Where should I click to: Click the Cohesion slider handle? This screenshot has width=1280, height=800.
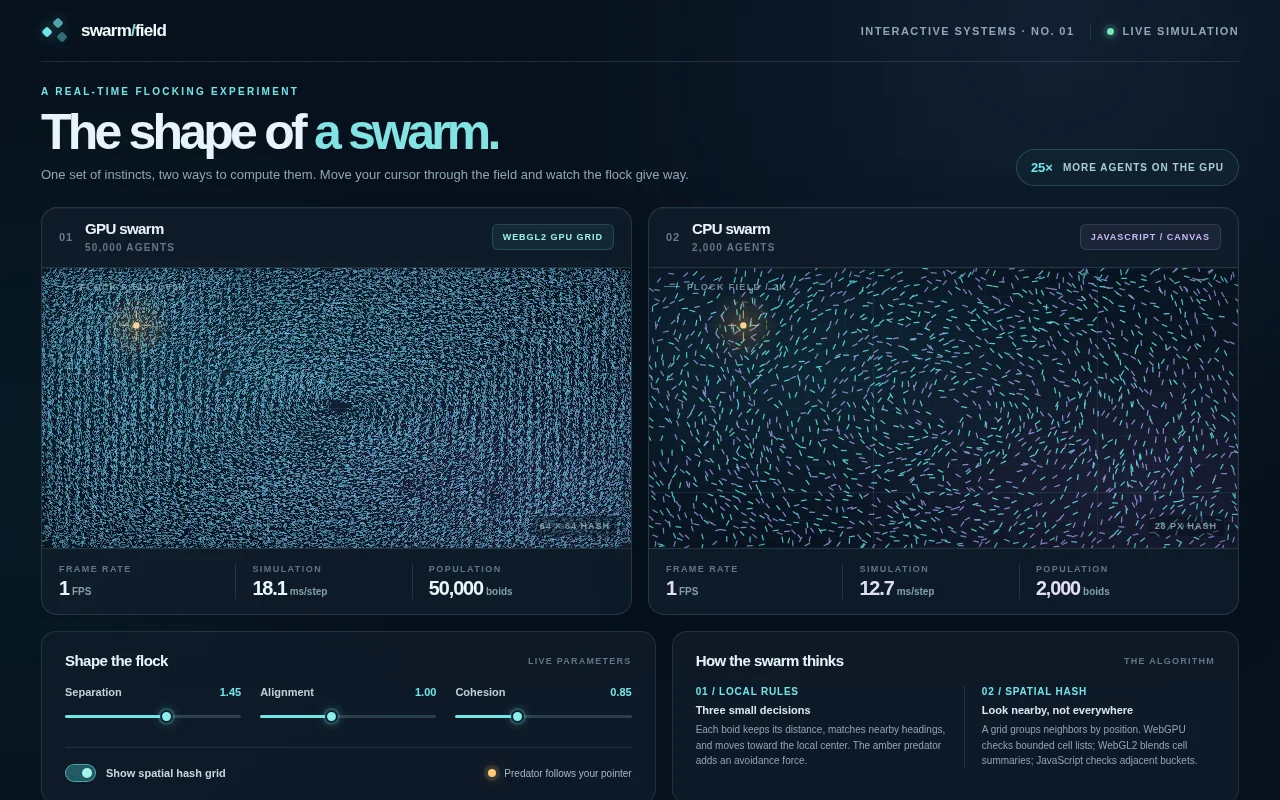coord(517,716)
